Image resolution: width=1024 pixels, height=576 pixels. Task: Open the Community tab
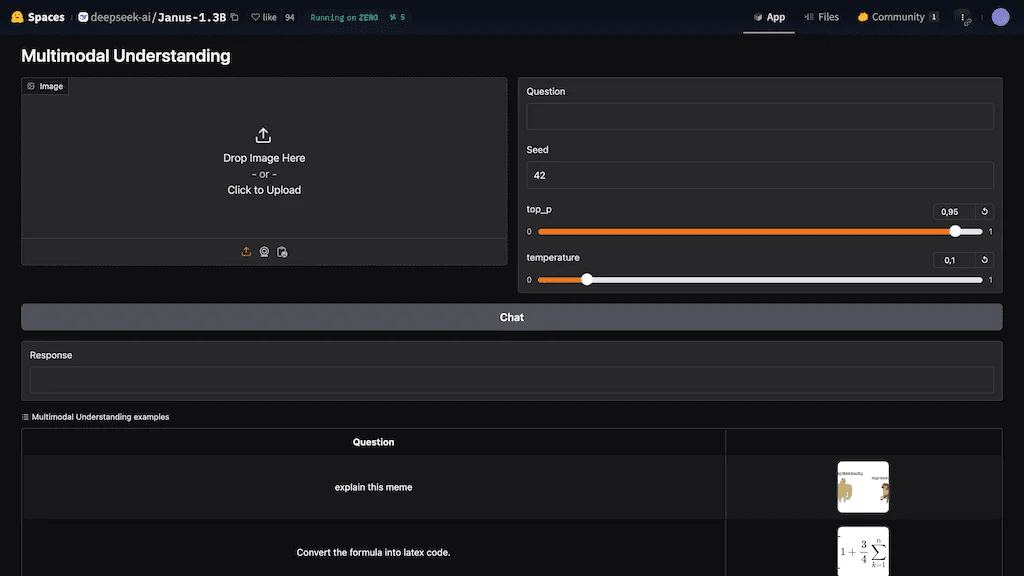point(898,17)
